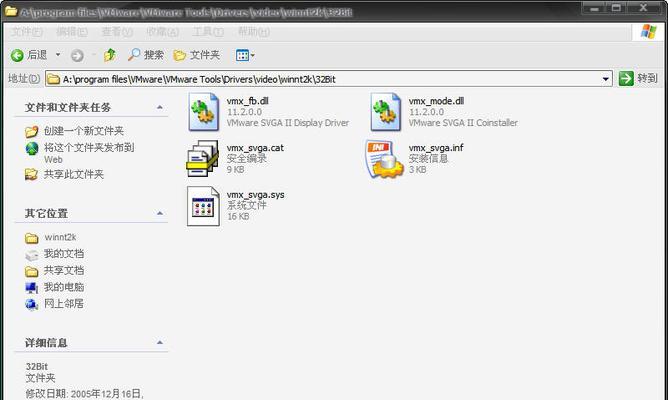Open Shared Documents (共享文档) link
The width and height of the screenshot is (668, 400).
point(64,271)
